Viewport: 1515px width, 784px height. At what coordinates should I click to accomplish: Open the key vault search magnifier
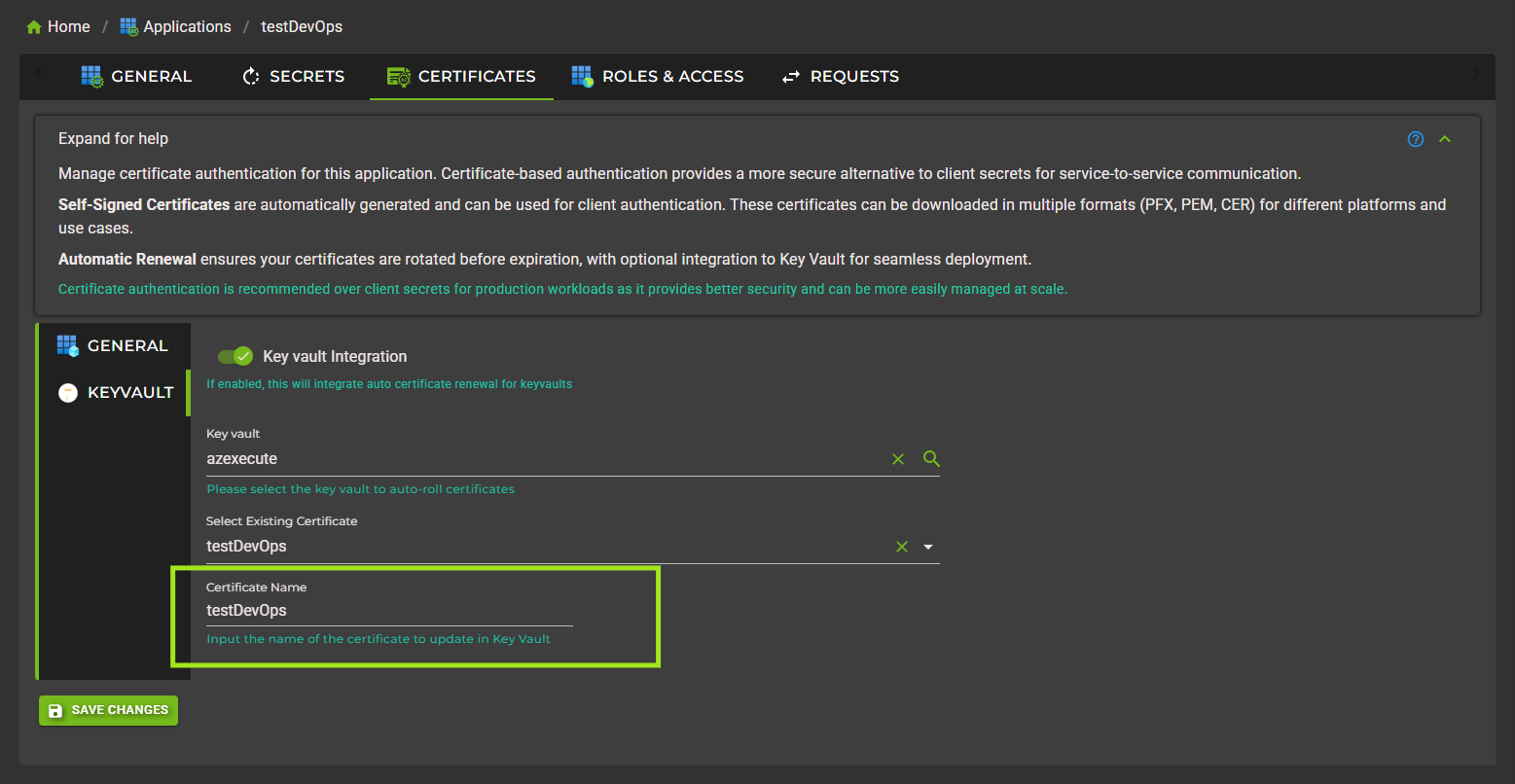click(x=931, y=458)
